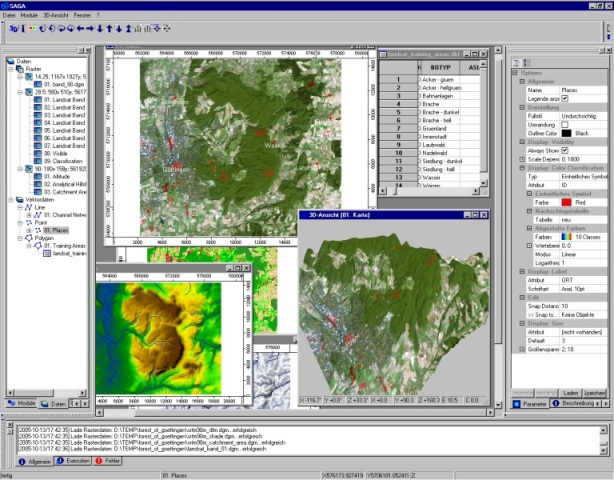The image size is (614, 480).
Task: Click the landsat_training table icon in tree
Action: (47, 253)
